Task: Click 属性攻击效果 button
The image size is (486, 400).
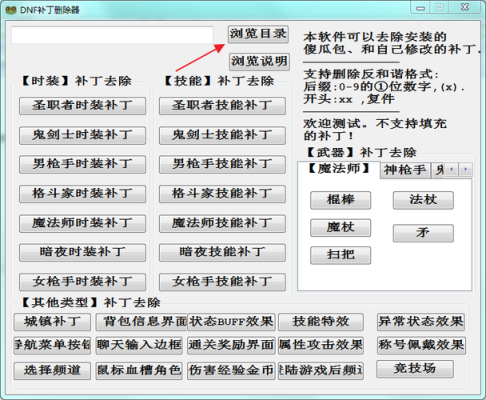Action: coord(321,345)
